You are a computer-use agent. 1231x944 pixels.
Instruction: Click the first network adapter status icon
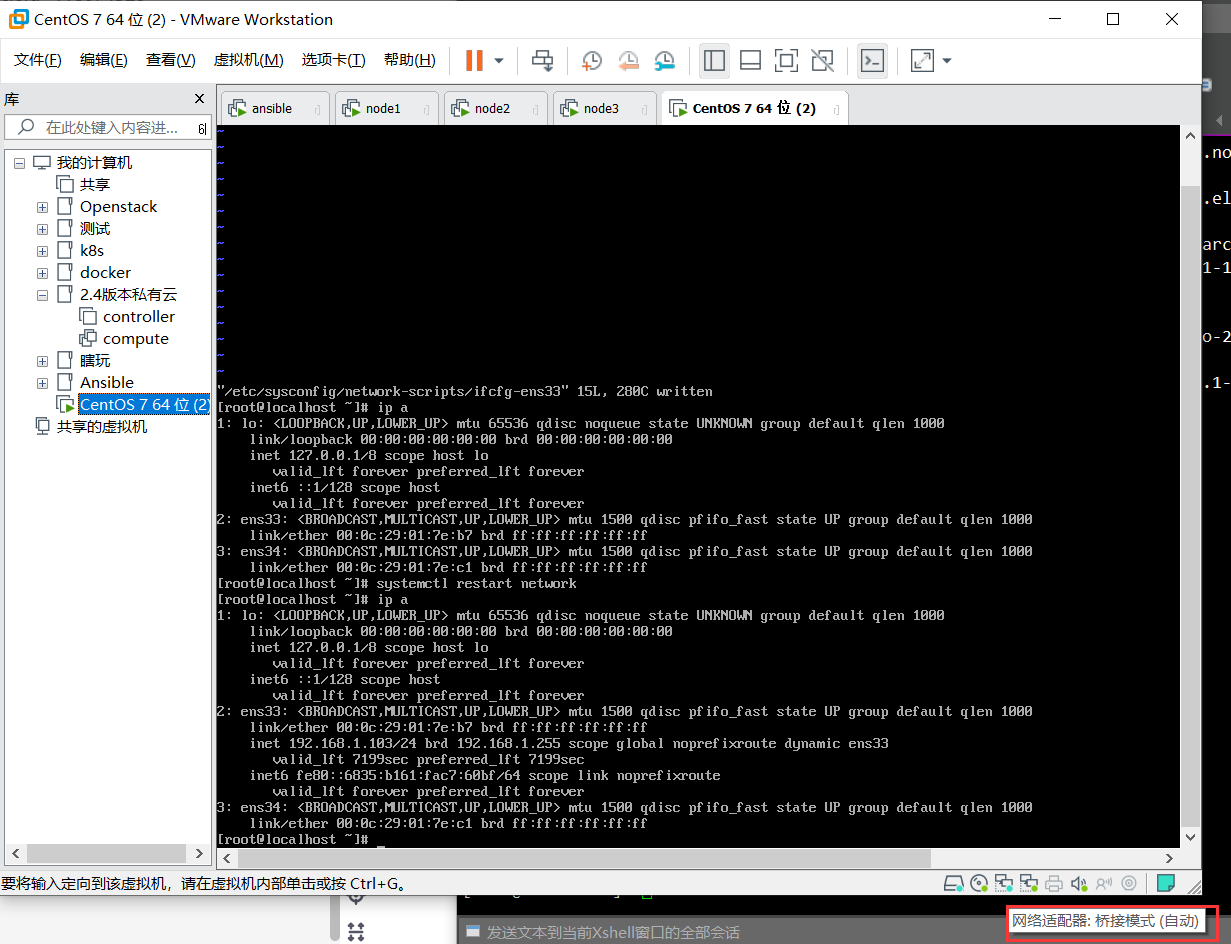[1003, 883]
